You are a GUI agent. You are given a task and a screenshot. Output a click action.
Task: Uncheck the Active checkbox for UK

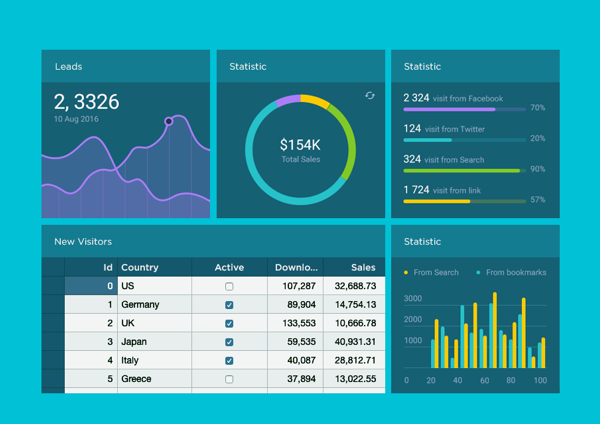pos(229,323)
